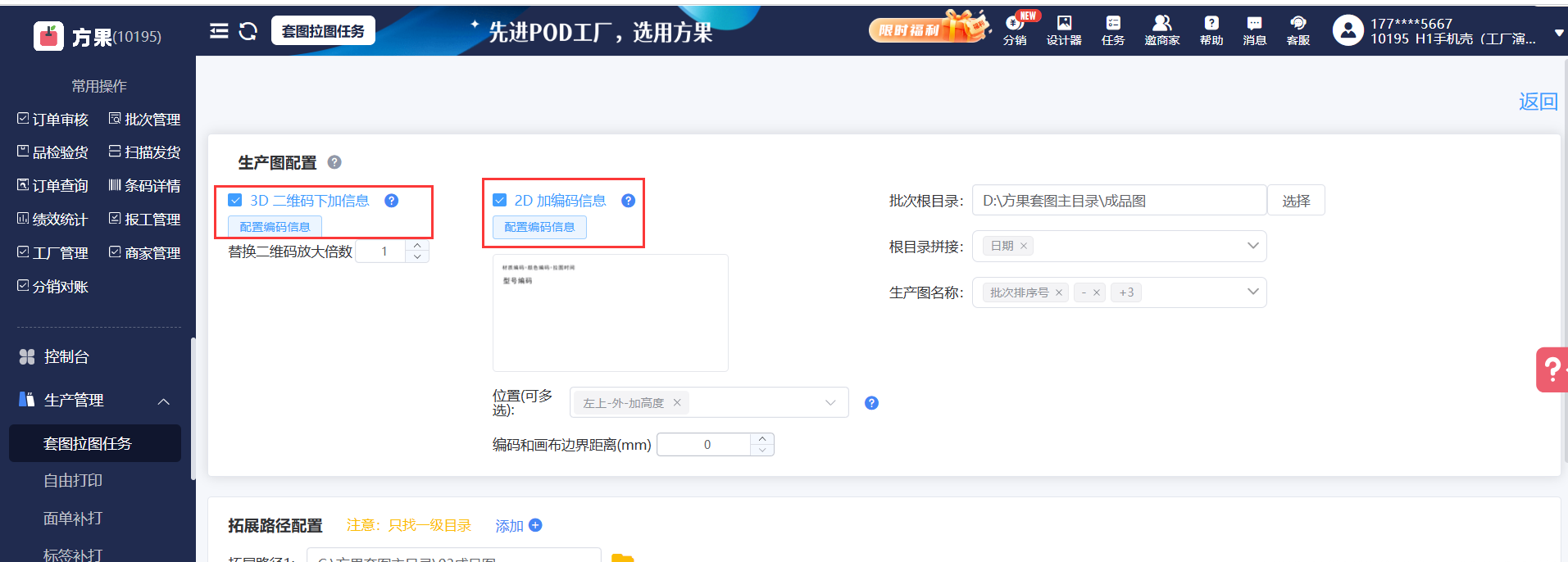The height and width of the screenshot is (562, 1568).
Task: Open 绩效统计 shortcut
Action: point(53,220)
